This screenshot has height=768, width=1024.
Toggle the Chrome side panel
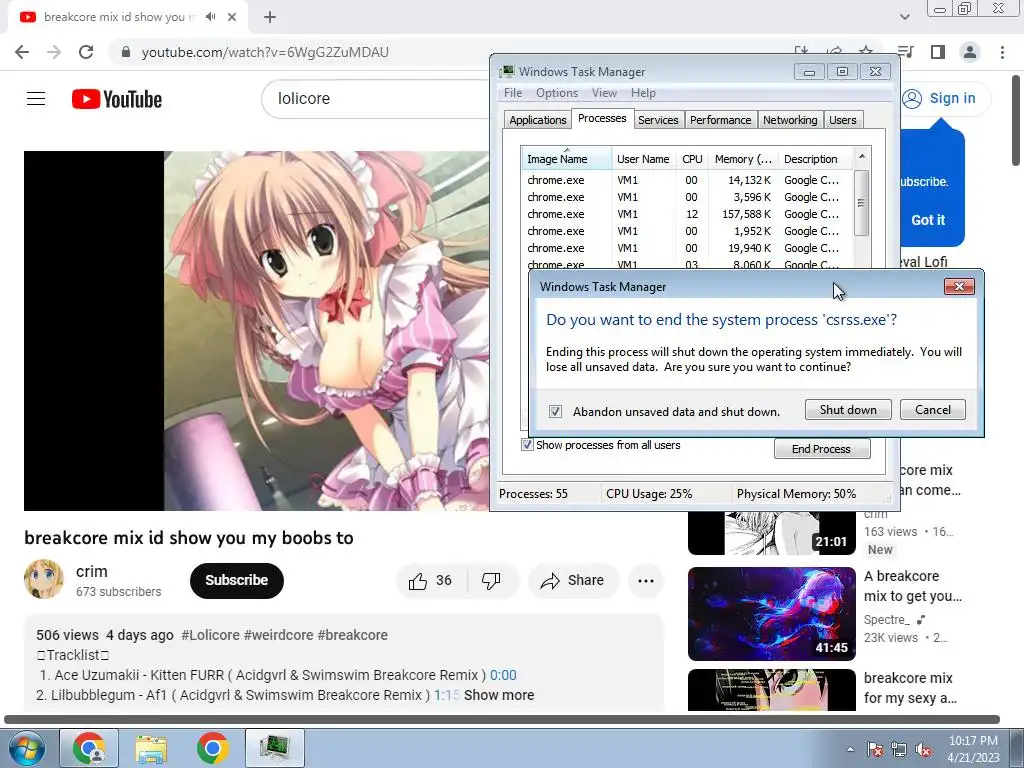(x=938, y=52)
